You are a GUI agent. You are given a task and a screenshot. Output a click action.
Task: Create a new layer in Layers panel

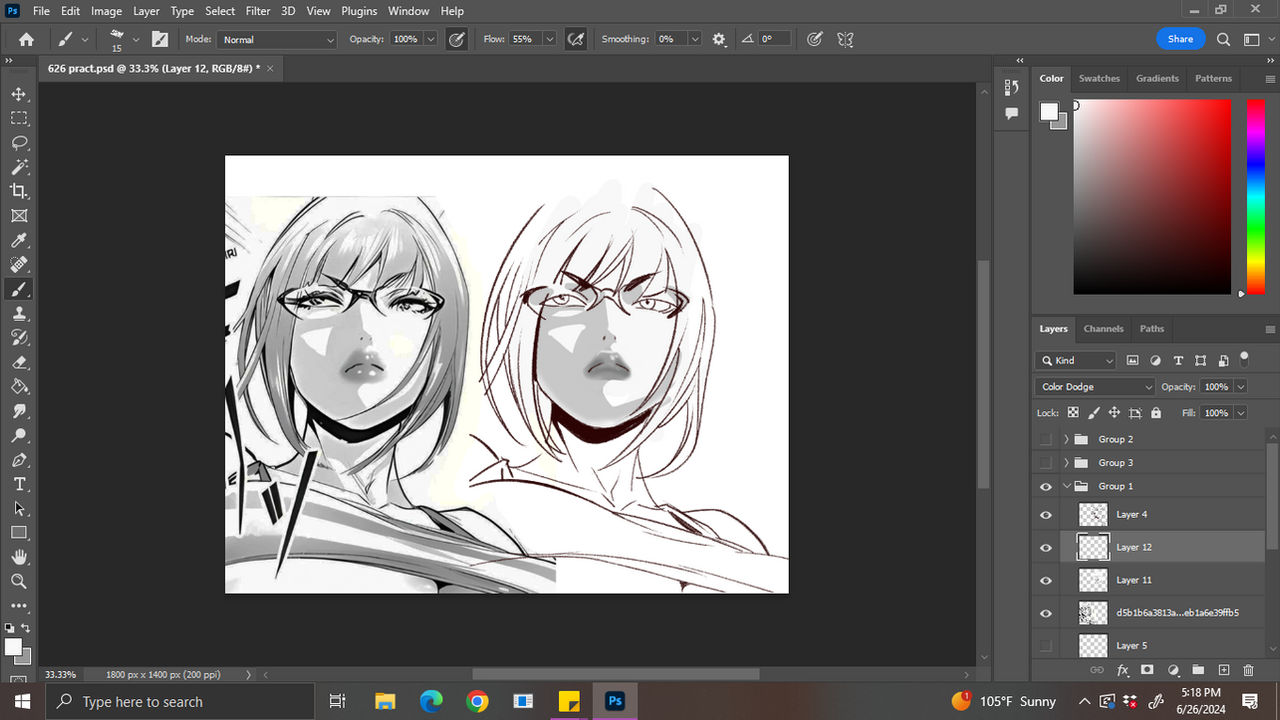coord(1223,670)
